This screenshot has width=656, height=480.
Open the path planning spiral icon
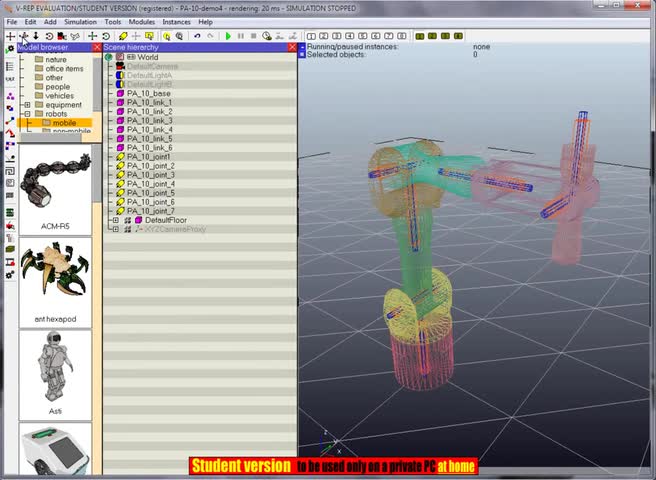tap(10, 171)
